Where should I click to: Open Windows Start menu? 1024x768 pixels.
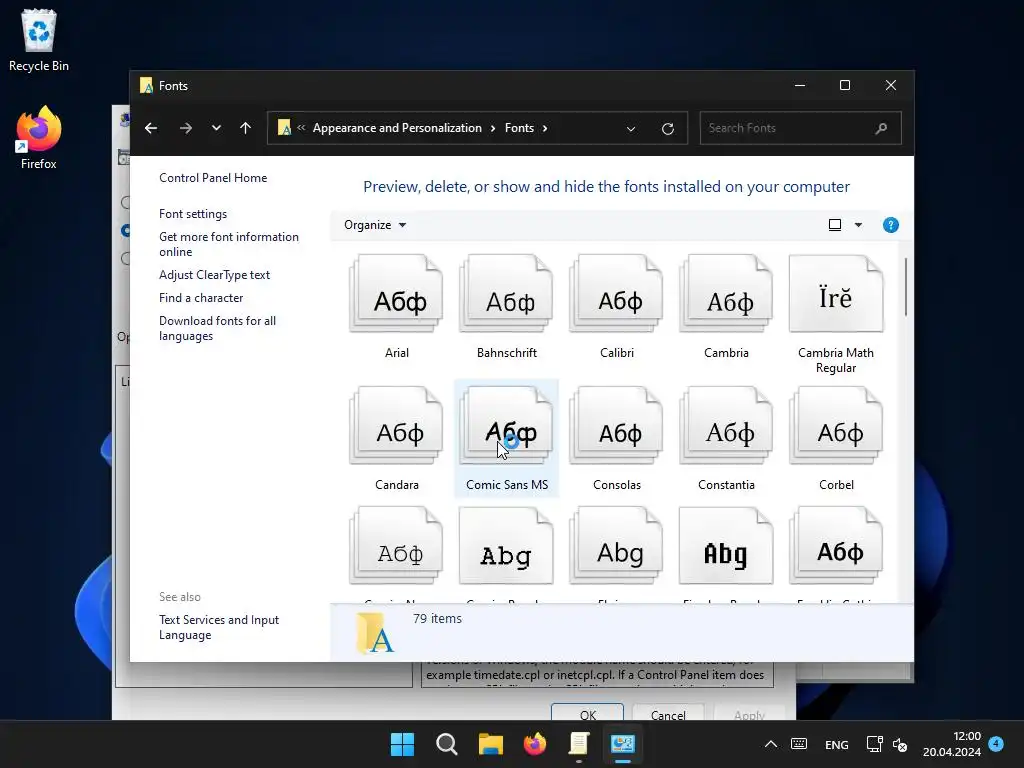pyautogui.click(x=402, y=744)
